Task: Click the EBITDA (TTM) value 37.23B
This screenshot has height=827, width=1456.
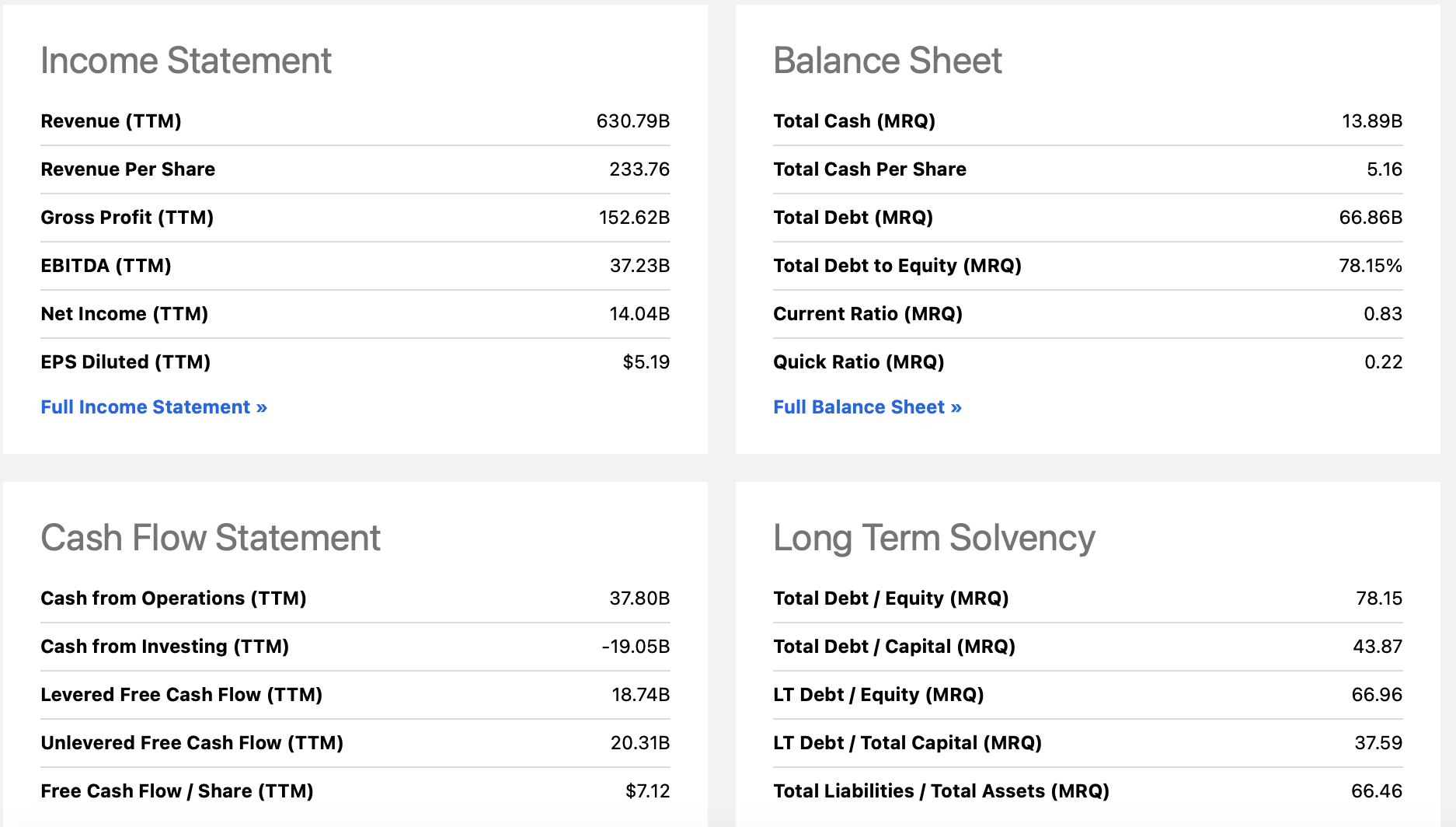Action: [639, 266]
